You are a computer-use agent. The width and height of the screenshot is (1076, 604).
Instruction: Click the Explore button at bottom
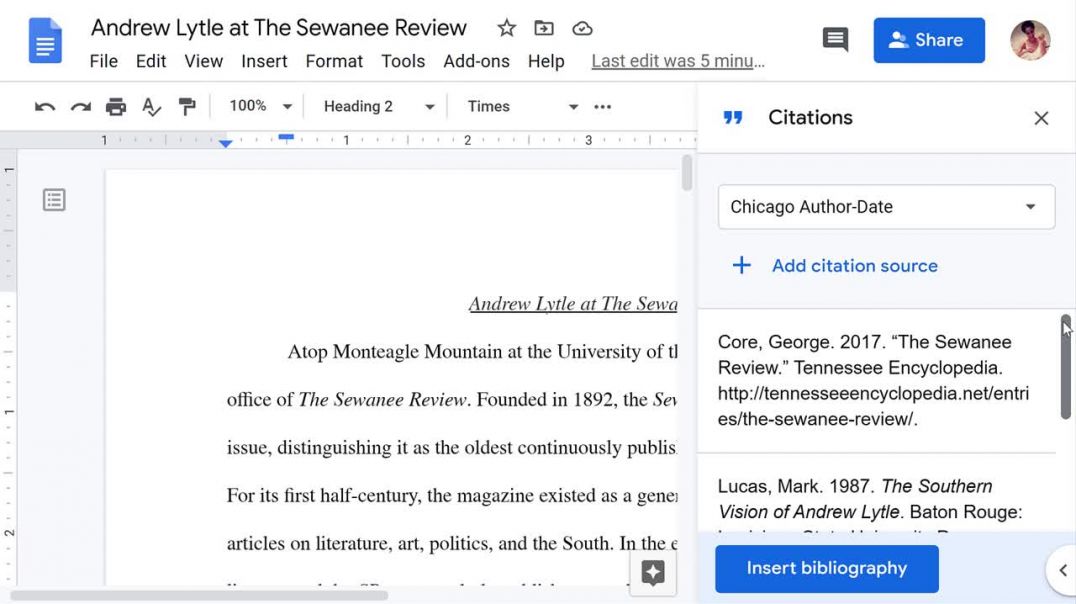click(x=653, y=572)
